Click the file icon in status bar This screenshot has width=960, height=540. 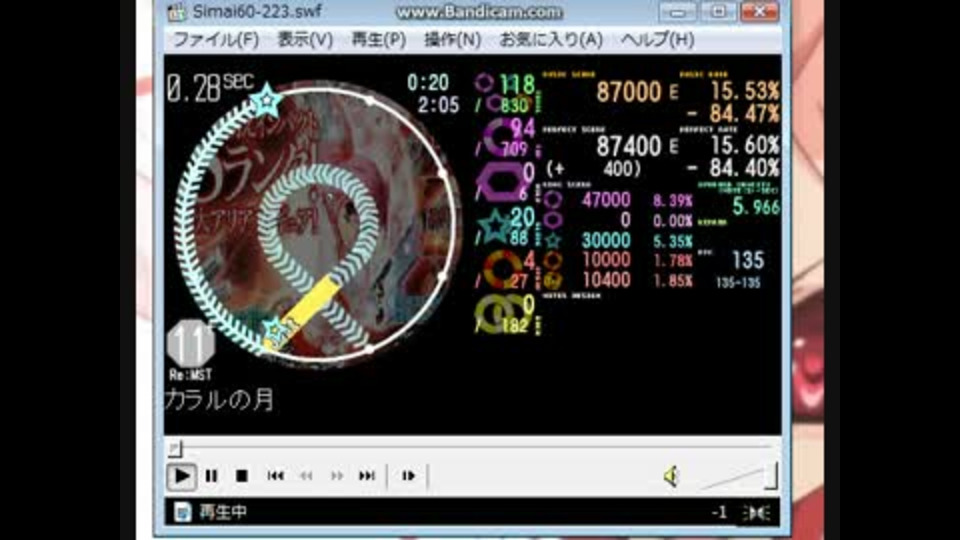tap(182, 512)
